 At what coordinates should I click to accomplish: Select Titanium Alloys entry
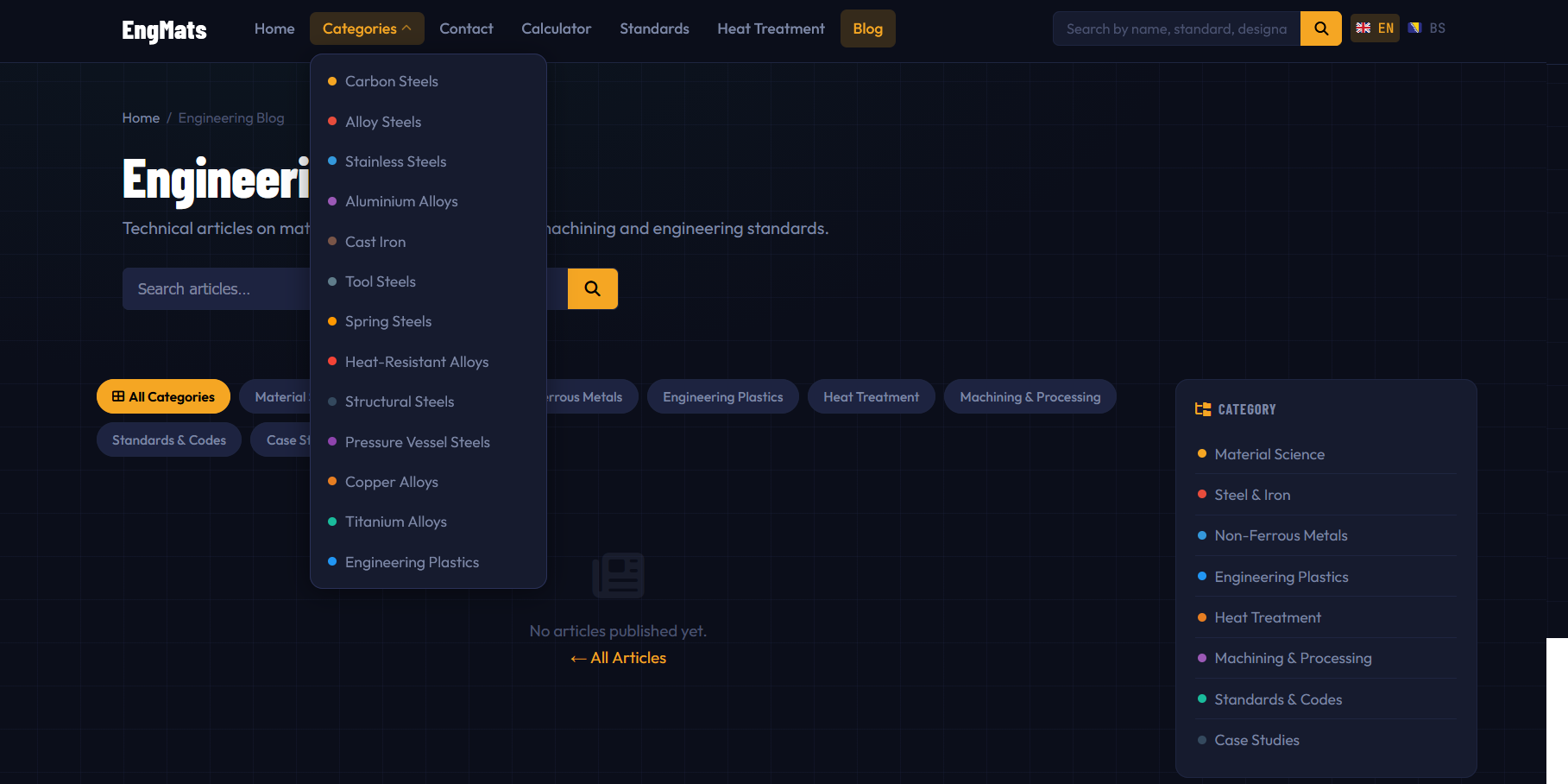tap(428, 522)
